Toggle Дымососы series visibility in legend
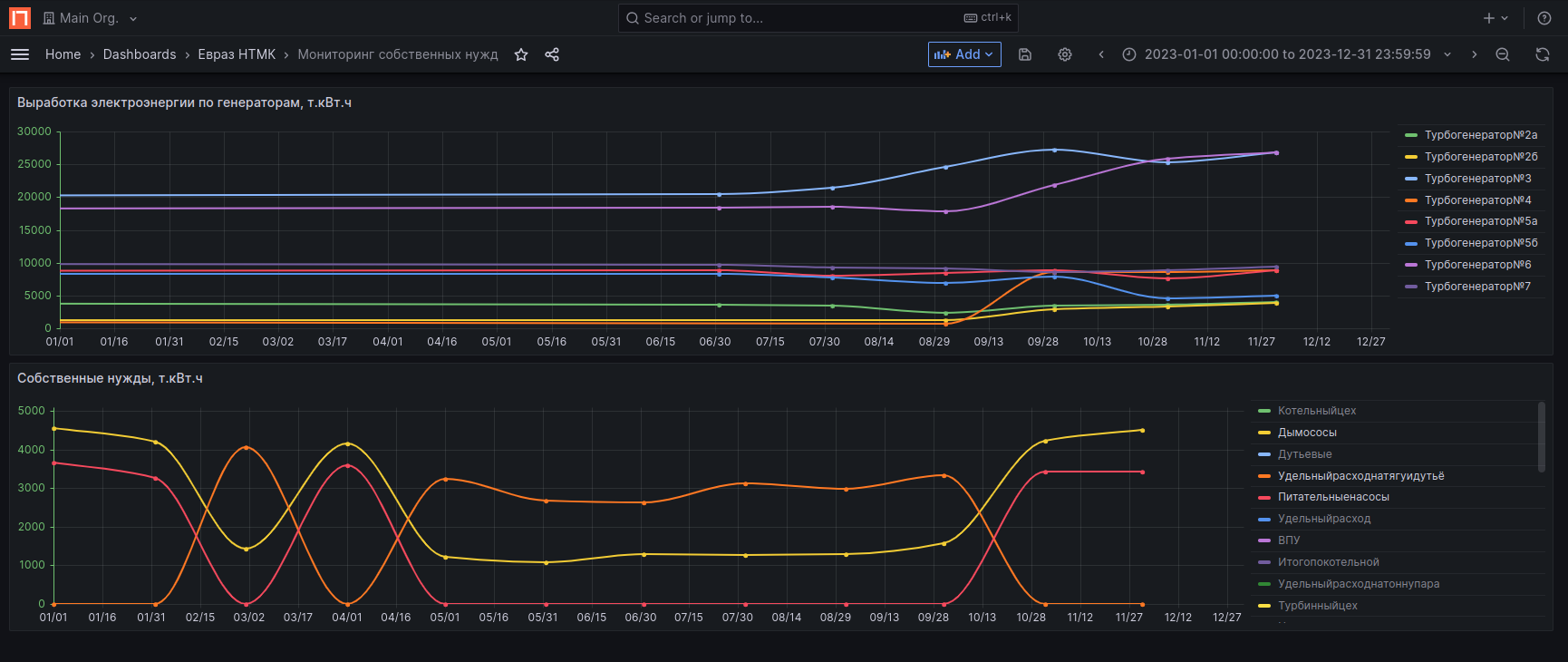 [1307, 433]
